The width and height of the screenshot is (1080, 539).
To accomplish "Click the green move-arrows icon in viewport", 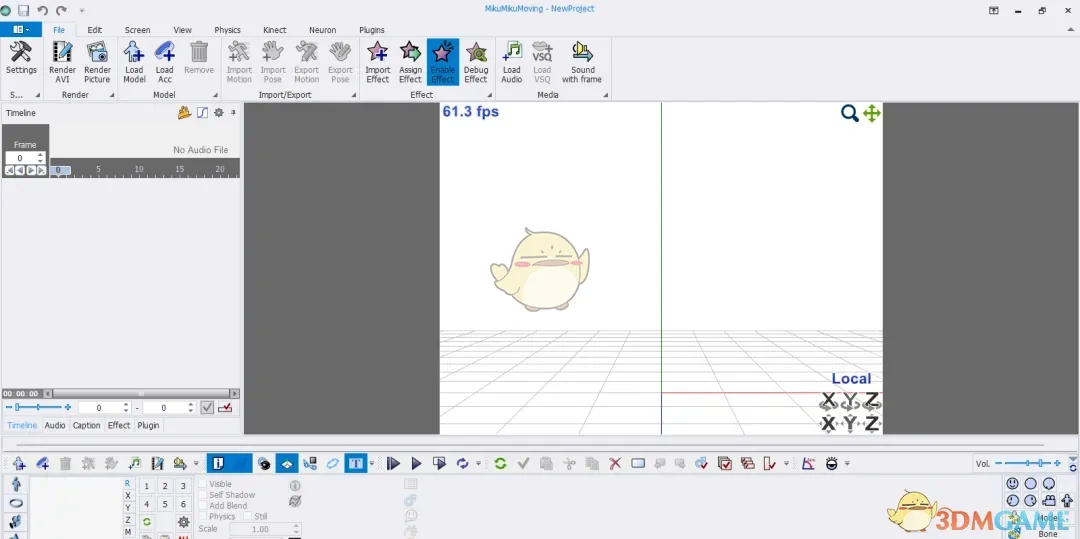I will click(x=872, y=114).
